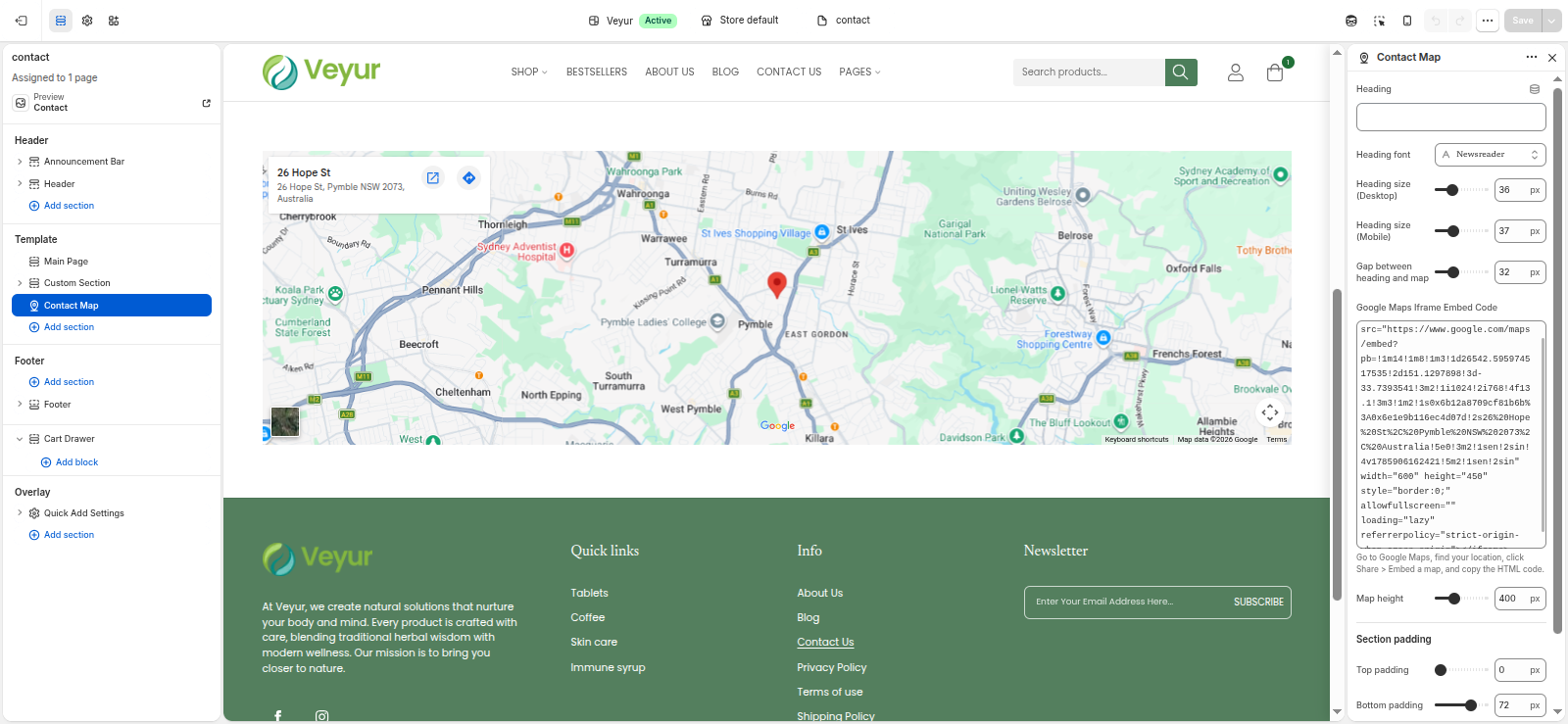Viewport: 1568px width, 724px height.
Task: Open the shopping cart bag icon
Action: [1275, 72]
